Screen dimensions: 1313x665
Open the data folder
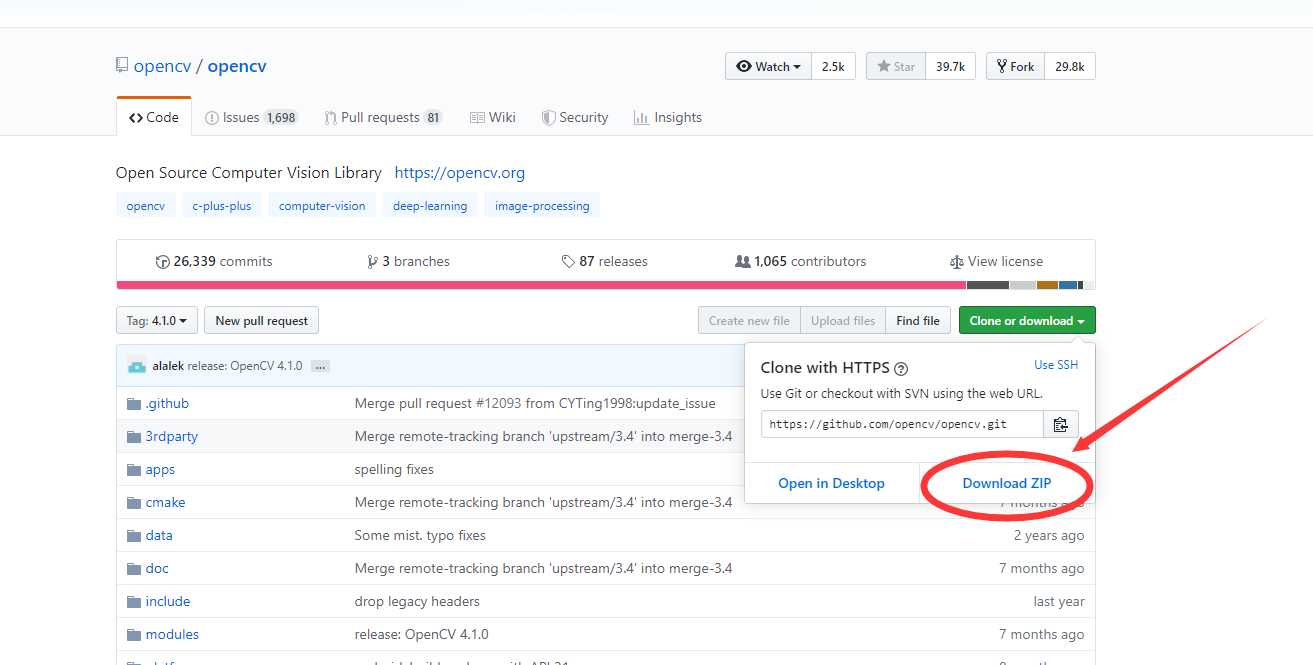159,535
